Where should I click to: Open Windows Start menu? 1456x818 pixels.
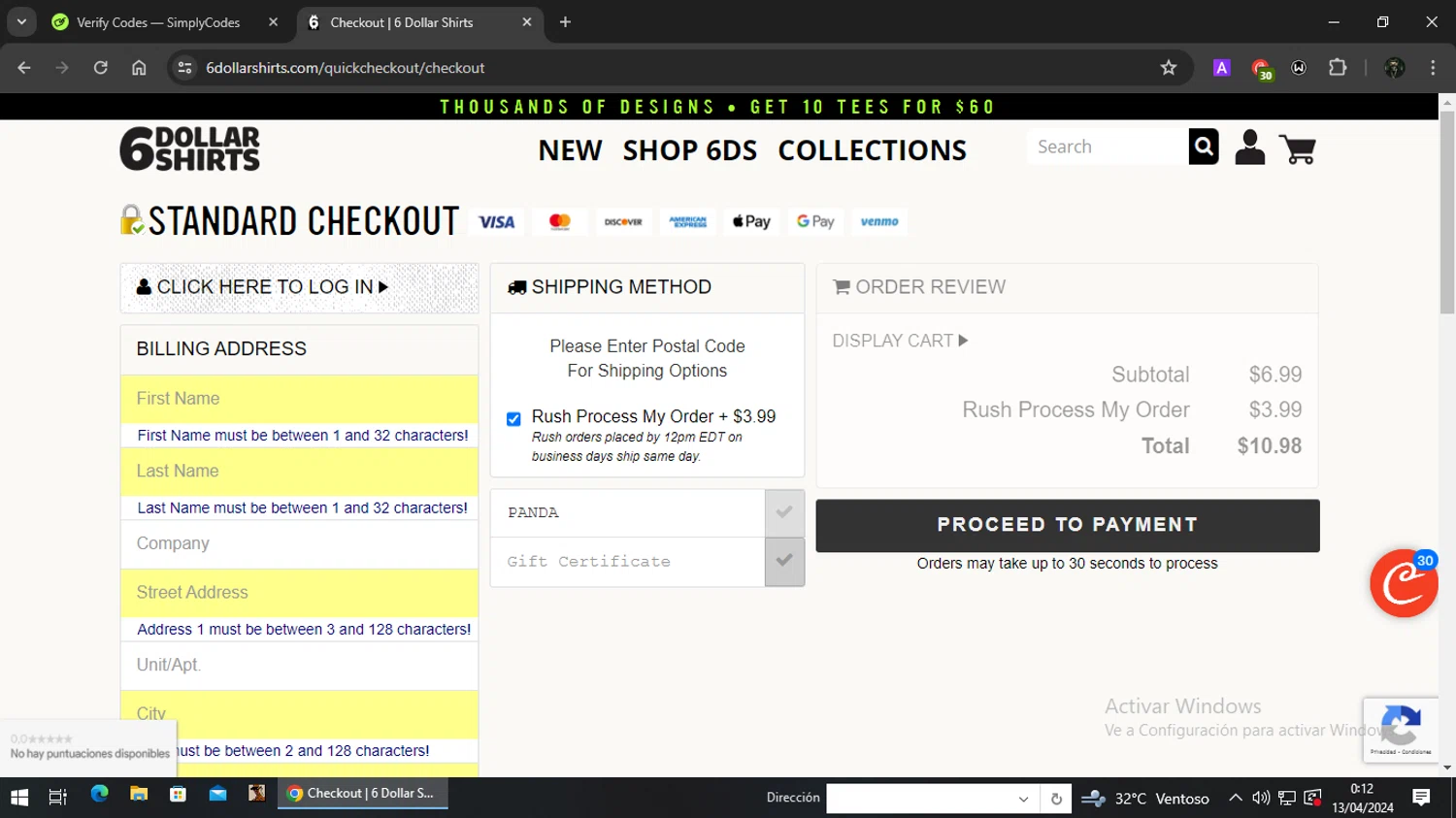[19, 798]
